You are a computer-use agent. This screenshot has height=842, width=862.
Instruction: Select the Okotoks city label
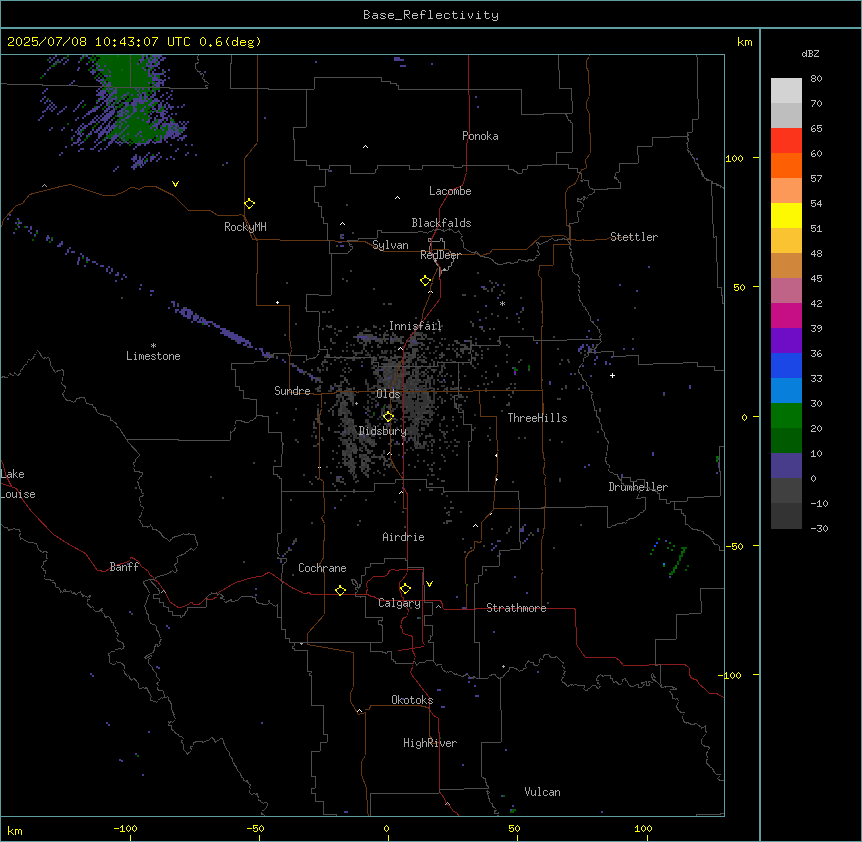(x=412, y=700)
